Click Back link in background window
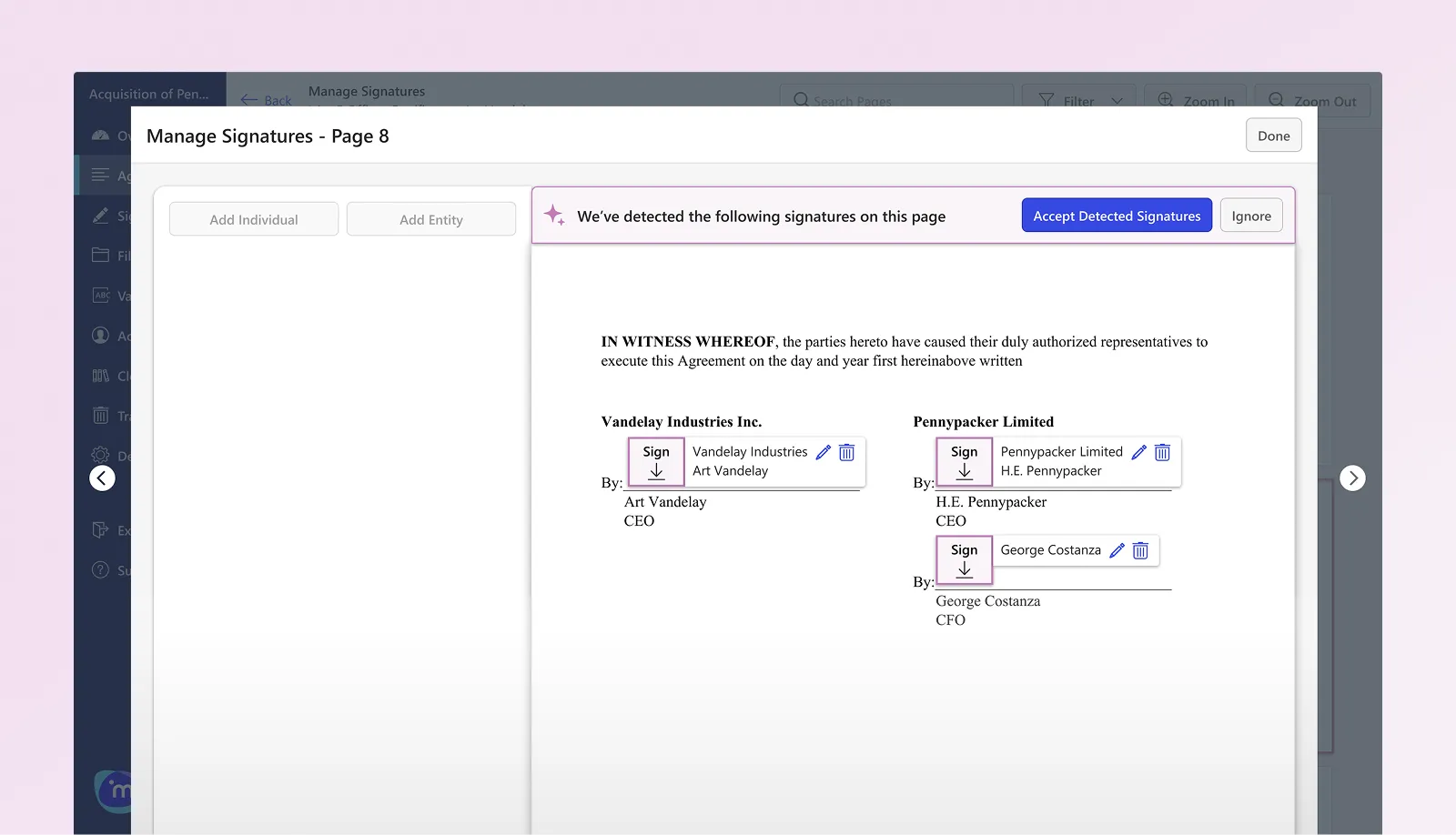 point(267,100)
